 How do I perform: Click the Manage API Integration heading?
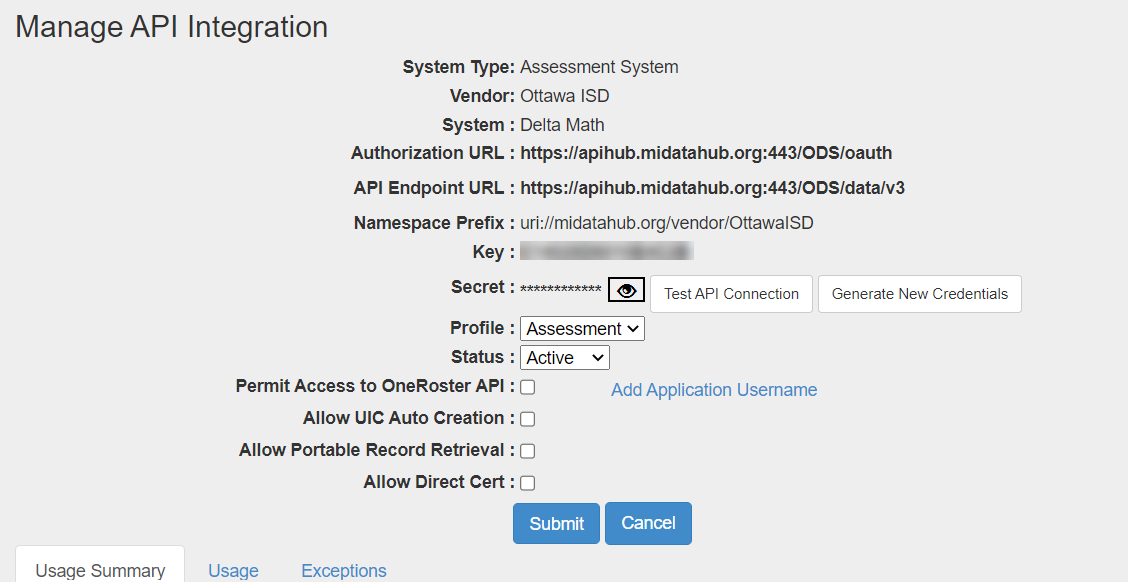click(172, 27)
